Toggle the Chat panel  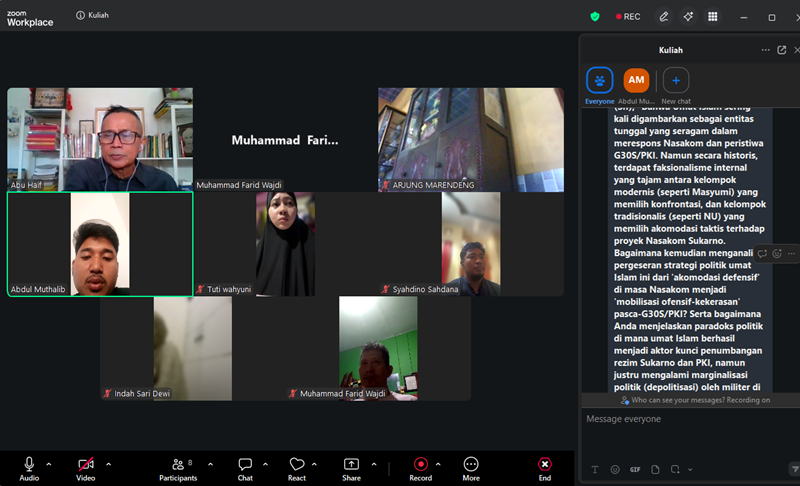click(x=245, y=469)
